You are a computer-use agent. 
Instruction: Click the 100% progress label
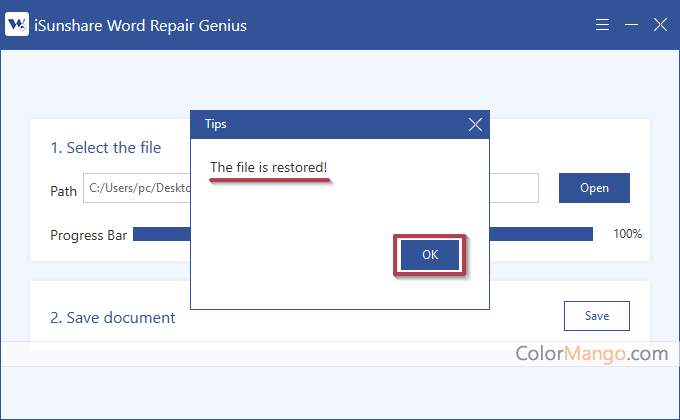[x=627, y=234]
